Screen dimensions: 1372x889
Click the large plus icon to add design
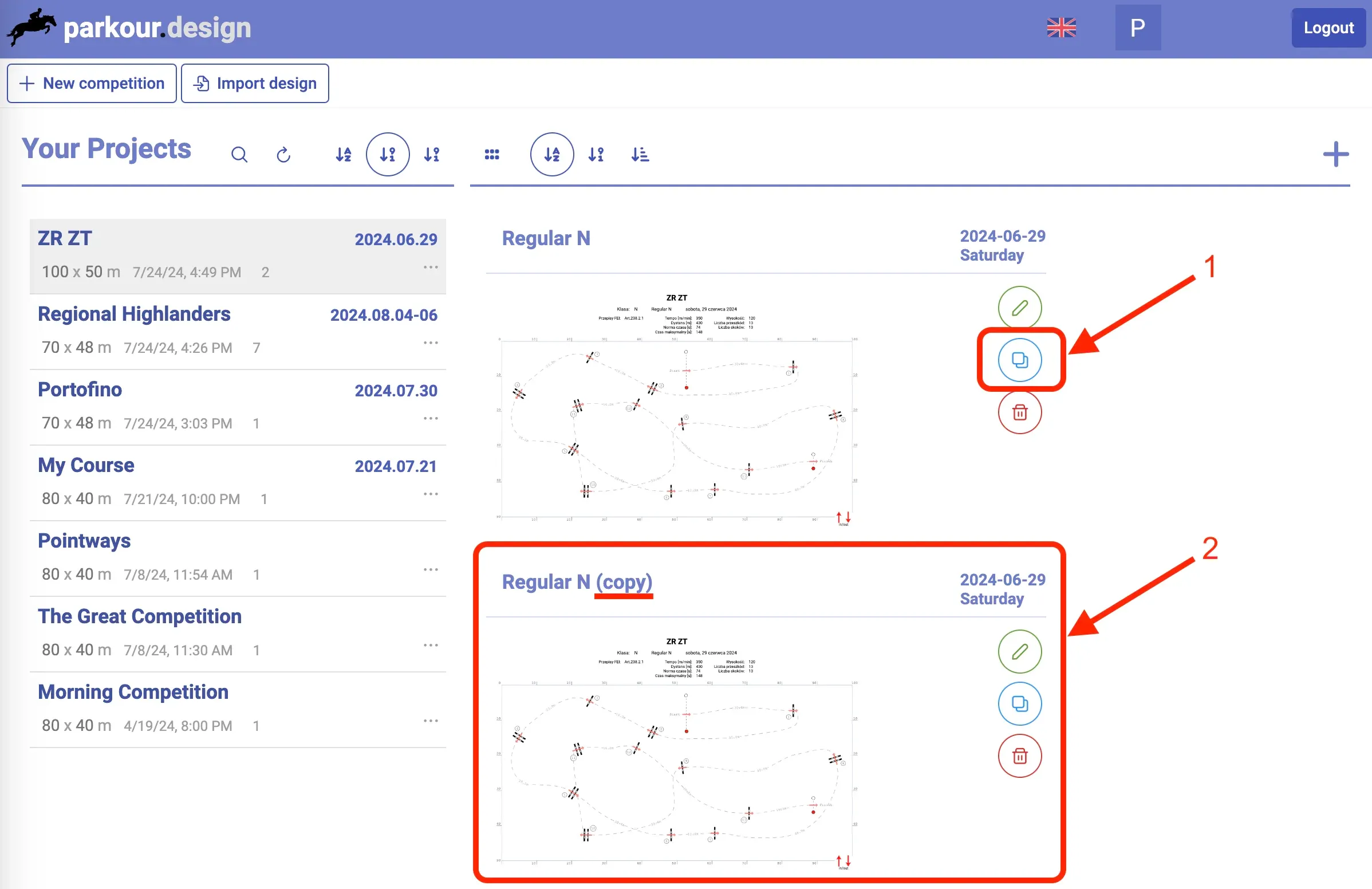tap(1335, 155)
